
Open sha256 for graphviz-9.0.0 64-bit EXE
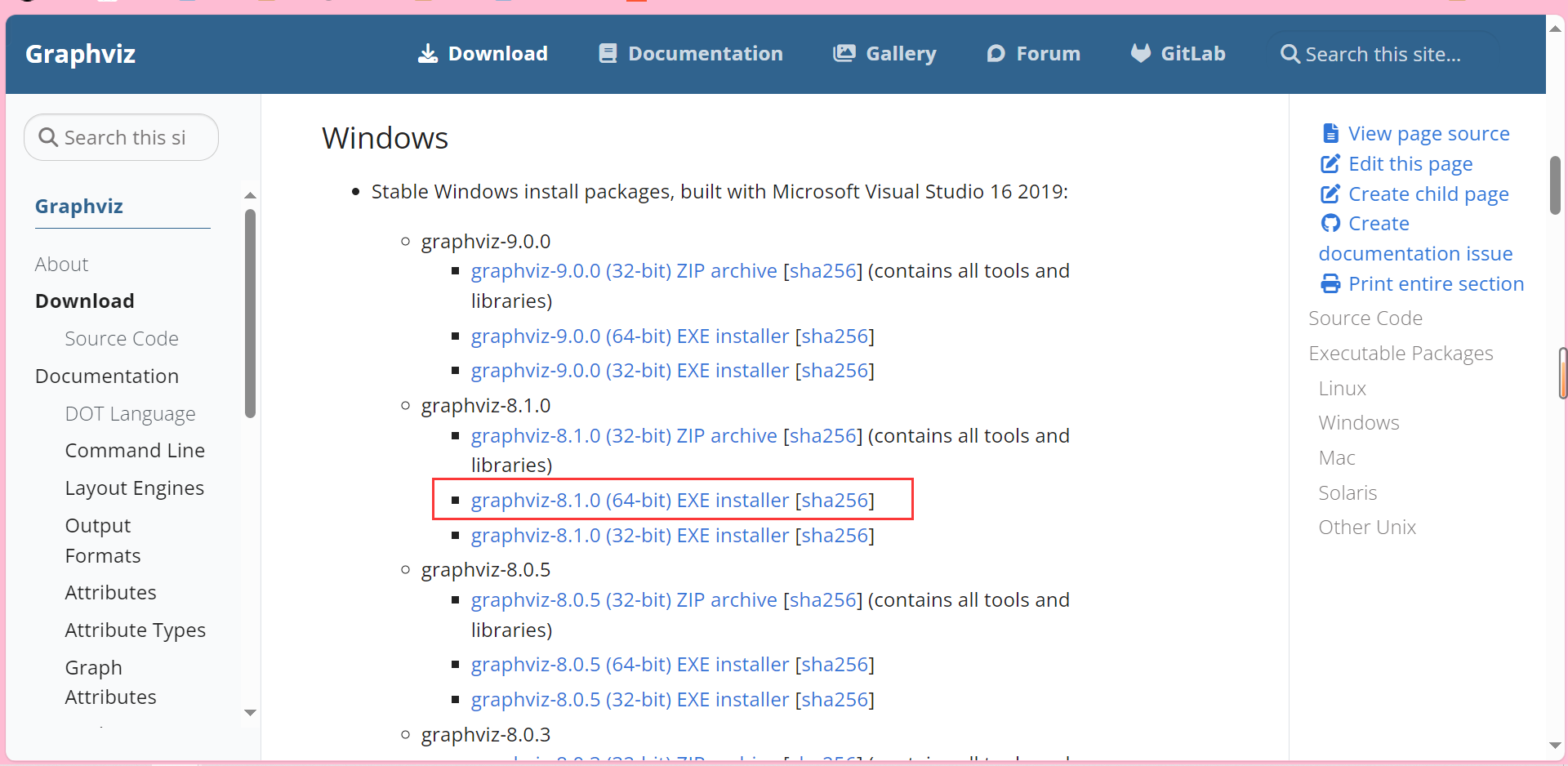835,336
